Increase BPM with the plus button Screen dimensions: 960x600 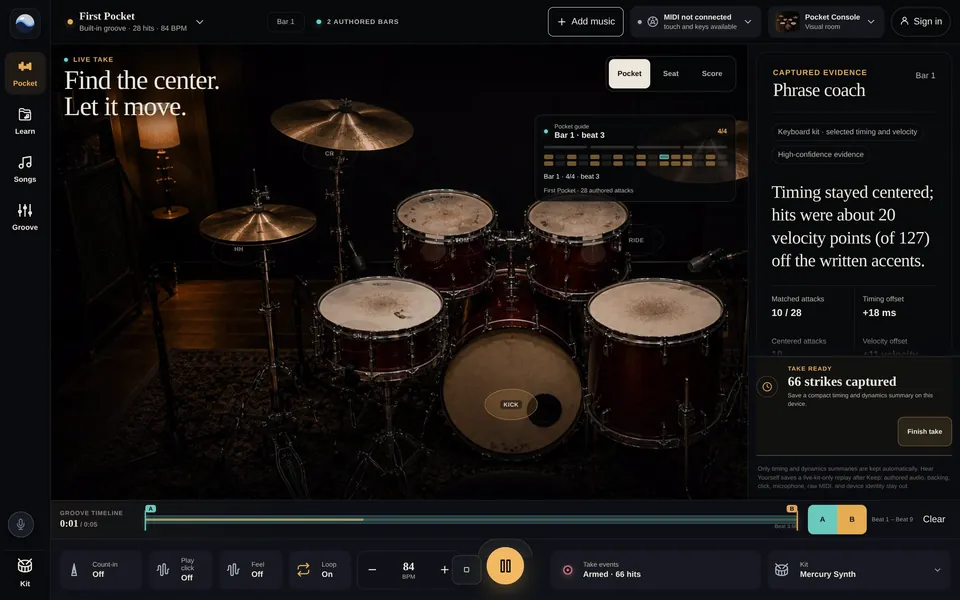click(444, 569)
